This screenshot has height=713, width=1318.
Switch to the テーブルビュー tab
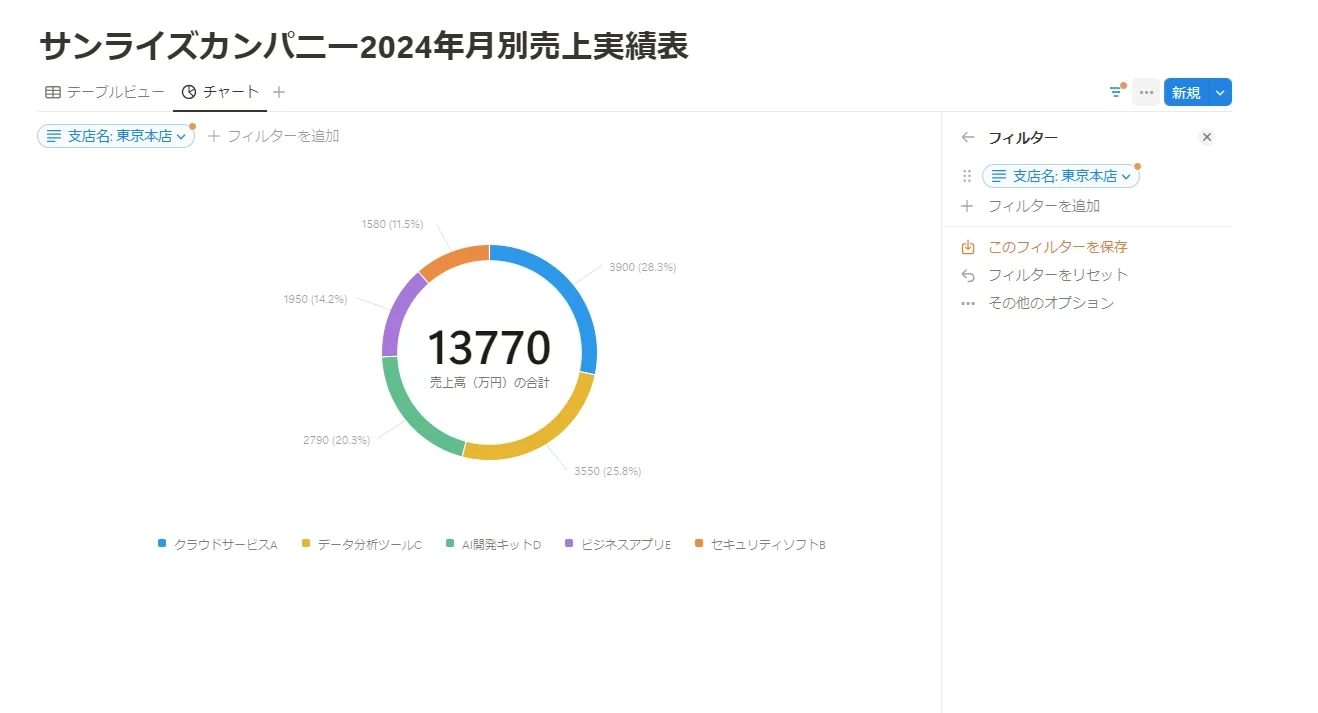coord(105,92)
